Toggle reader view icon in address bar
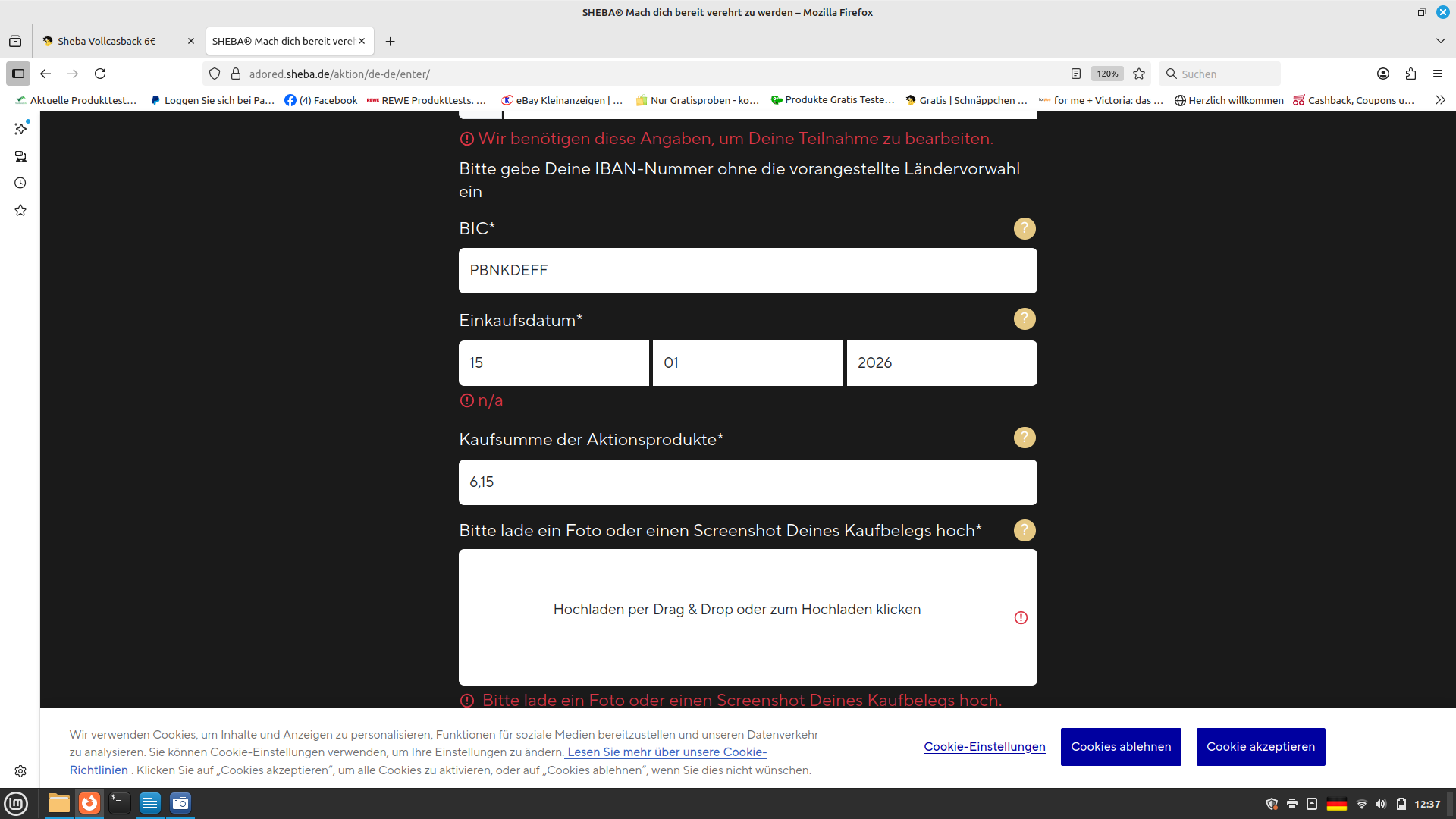Screen dimensions: 1456x819 tap(1075, 74)
